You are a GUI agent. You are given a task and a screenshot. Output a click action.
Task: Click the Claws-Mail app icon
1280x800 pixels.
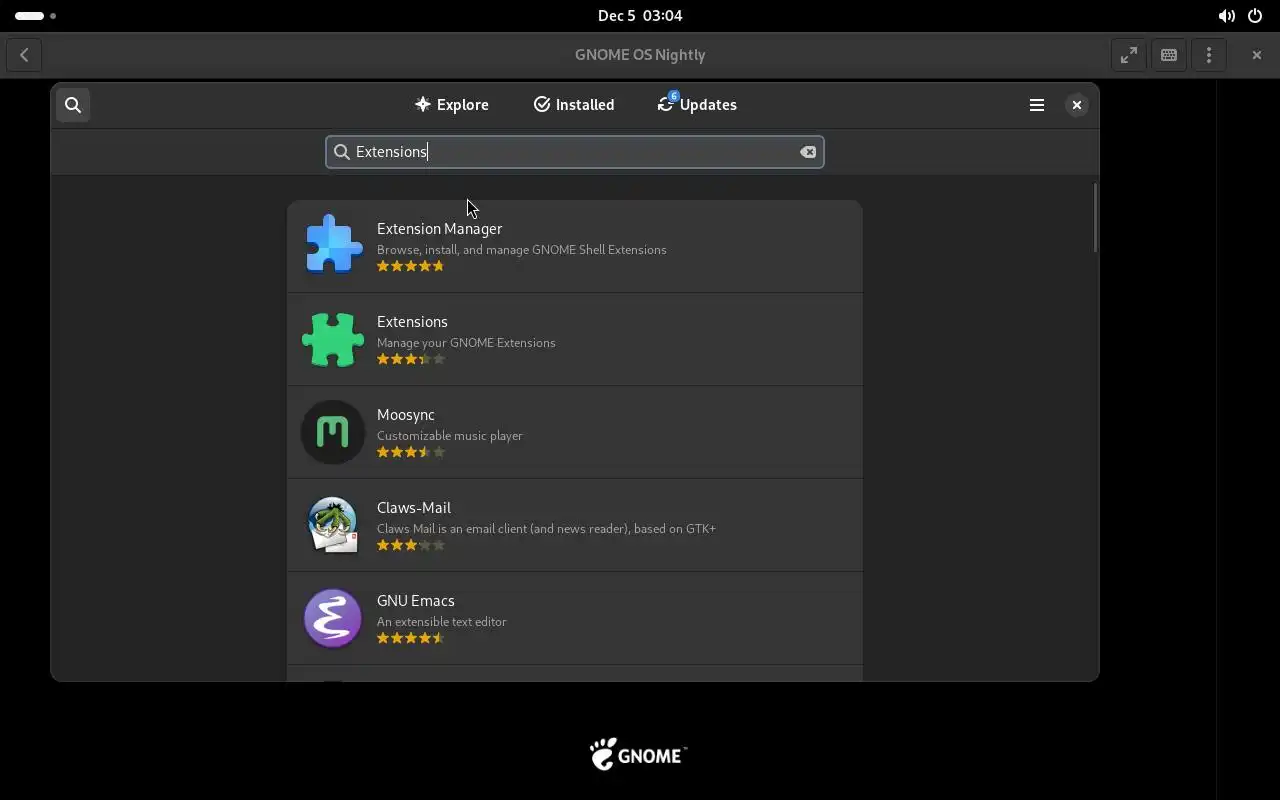point(333,525)
